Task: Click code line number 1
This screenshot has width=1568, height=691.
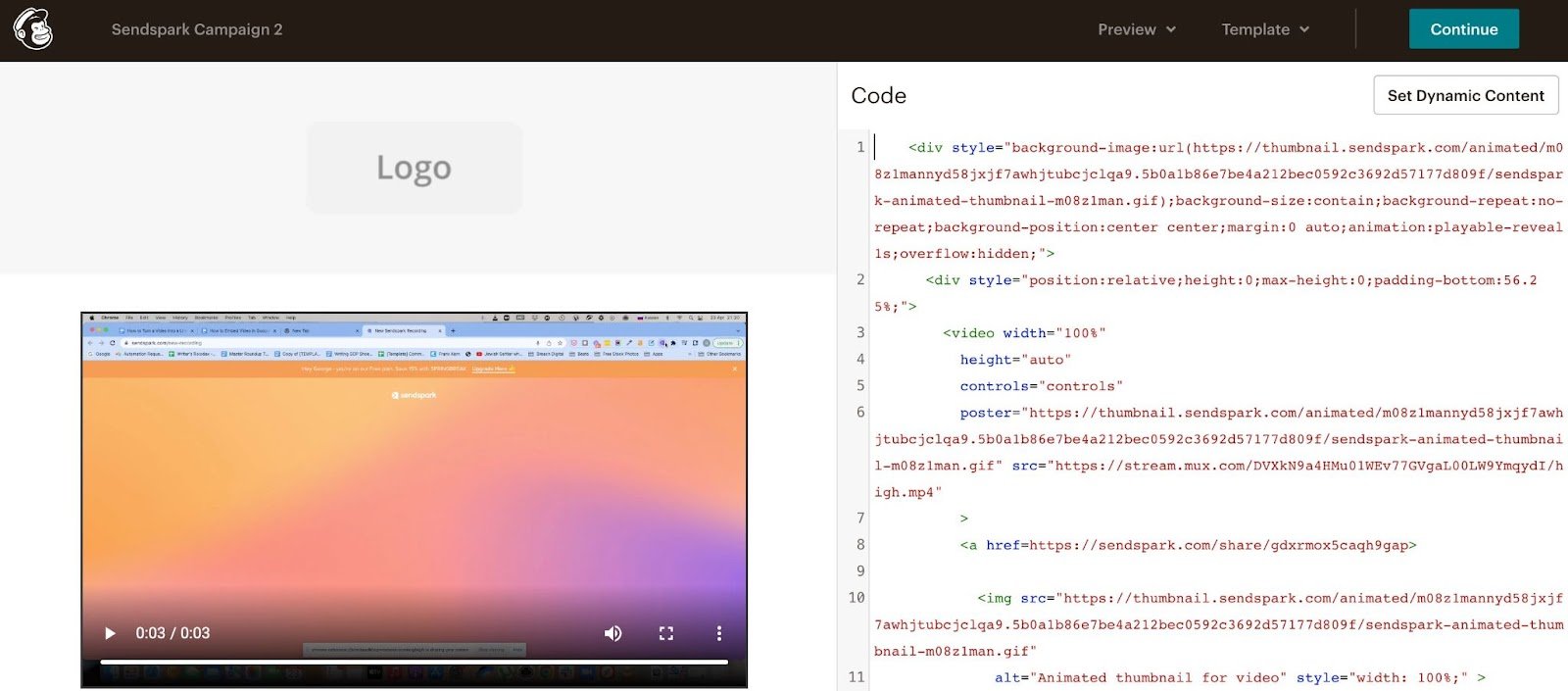Action: pos(860,147)
